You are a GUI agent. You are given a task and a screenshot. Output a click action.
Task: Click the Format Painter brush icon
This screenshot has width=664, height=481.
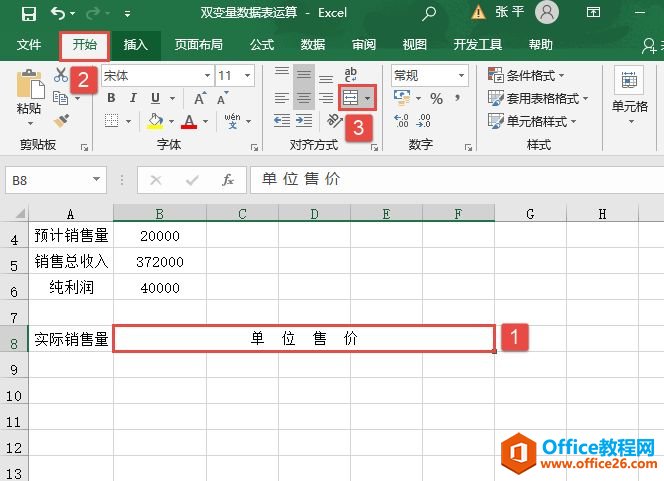click(x=61, y=120)
